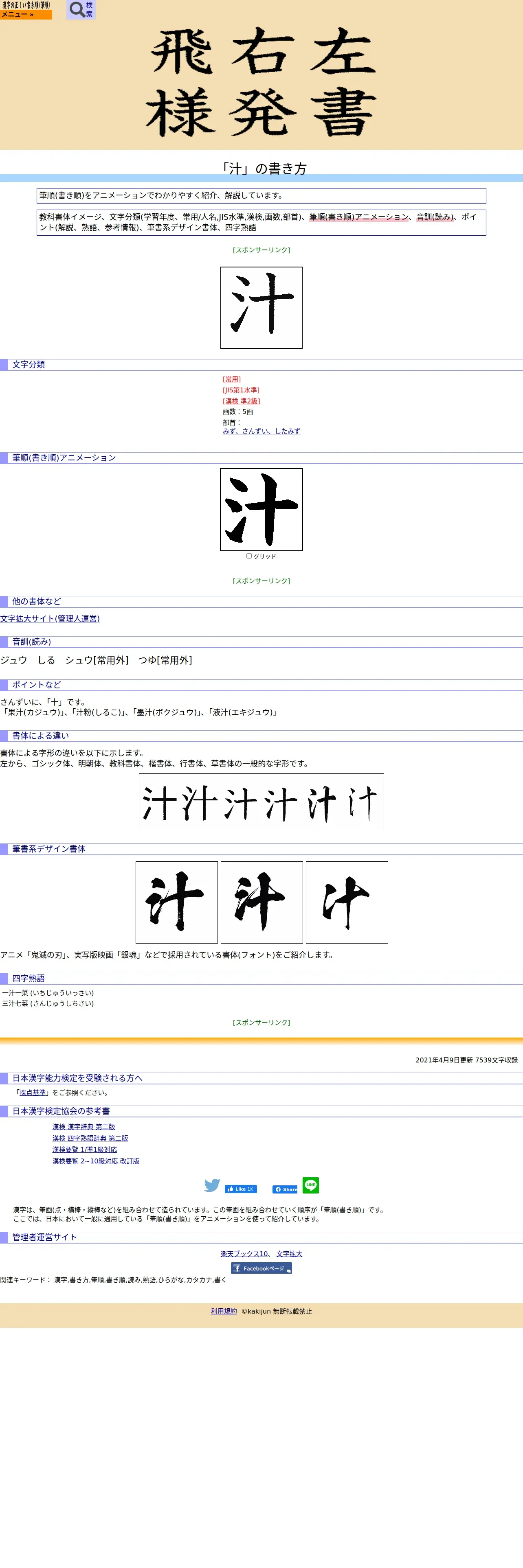Click the 2021年4月9日更新 7539文字収録 text
Image resolution: width=523 pixels, height=1568 pixels.
pyautogui.click(x=466, y=1060)
